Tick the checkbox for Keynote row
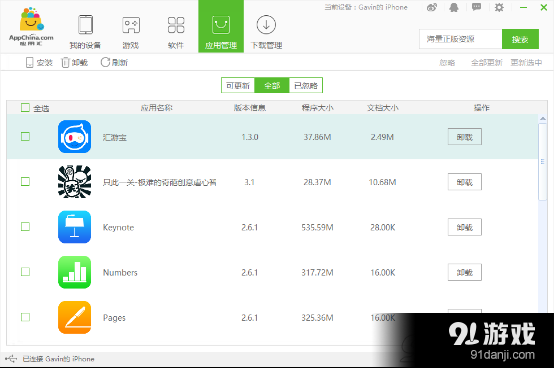Image resolution: width=554 pixels, height=368 pixels. click(x=25, y=227)
